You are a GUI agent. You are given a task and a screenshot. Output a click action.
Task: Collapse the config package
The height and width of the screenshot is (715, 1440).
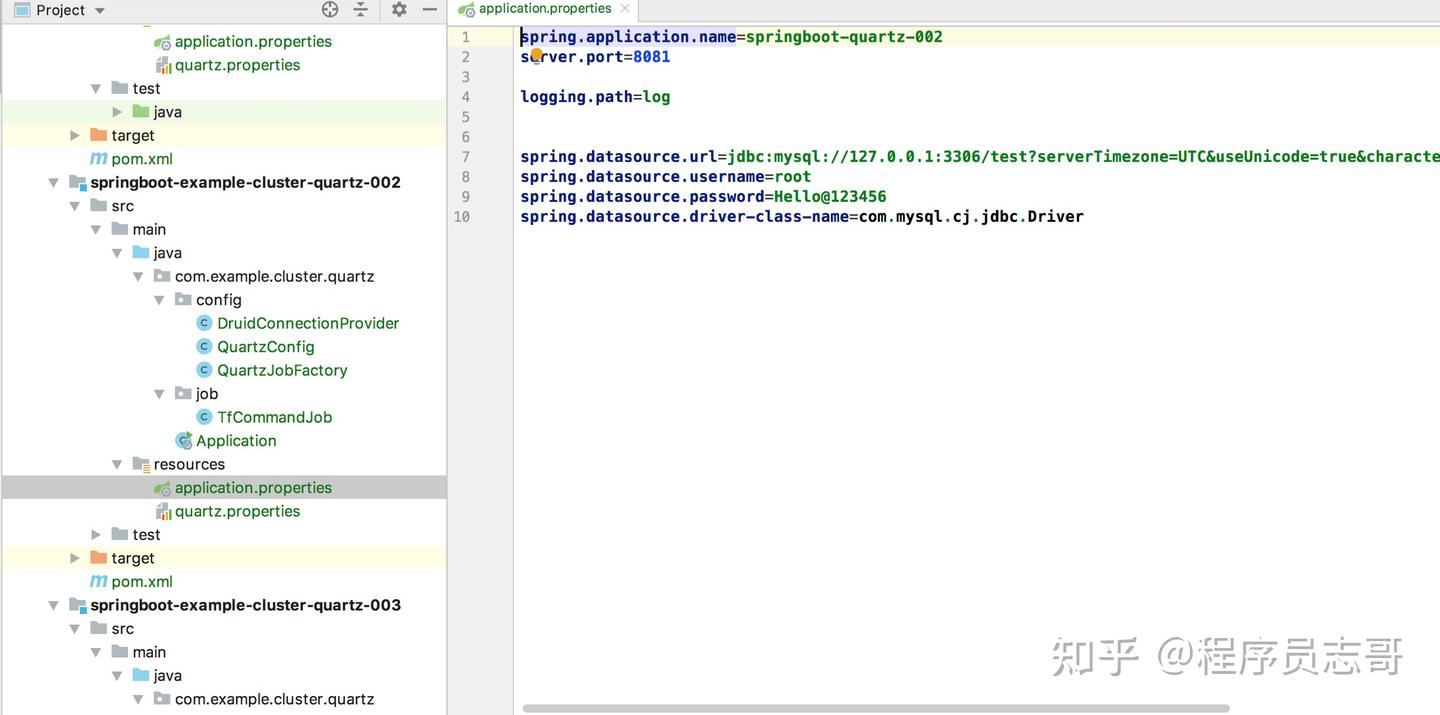160,300
